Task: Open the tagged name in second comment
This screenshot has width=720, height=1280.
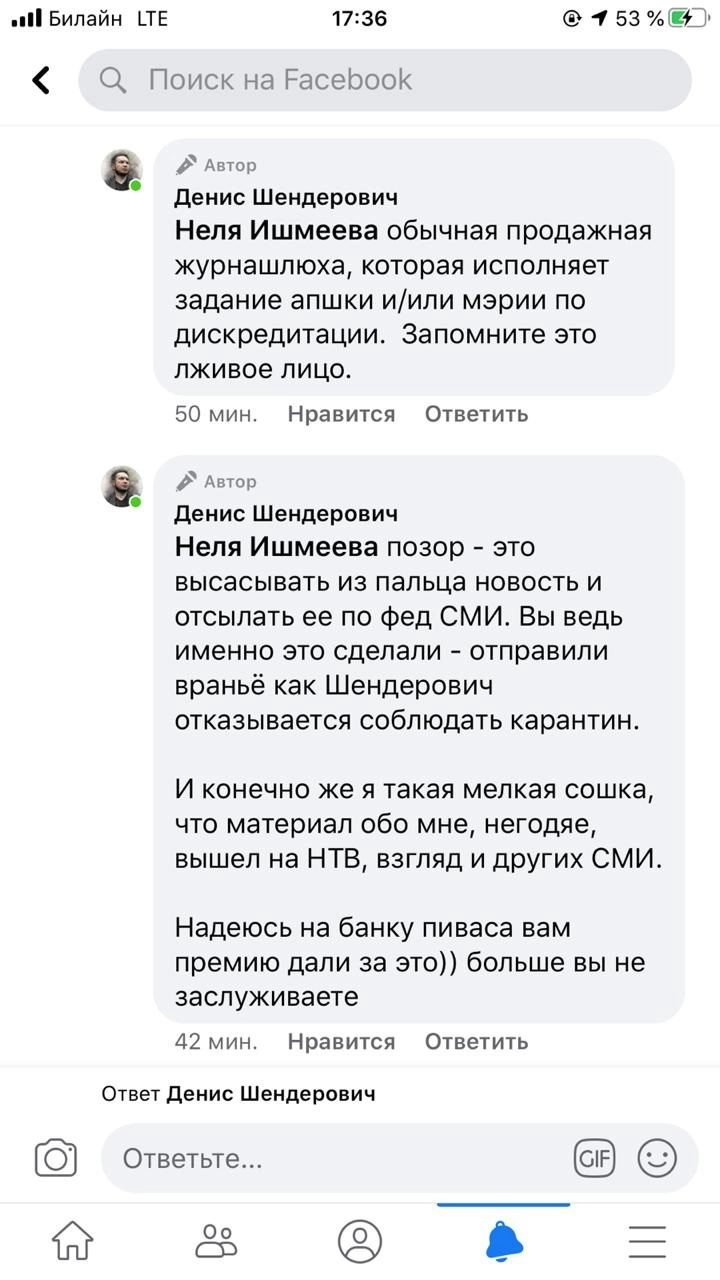Action: click(277, 547)
